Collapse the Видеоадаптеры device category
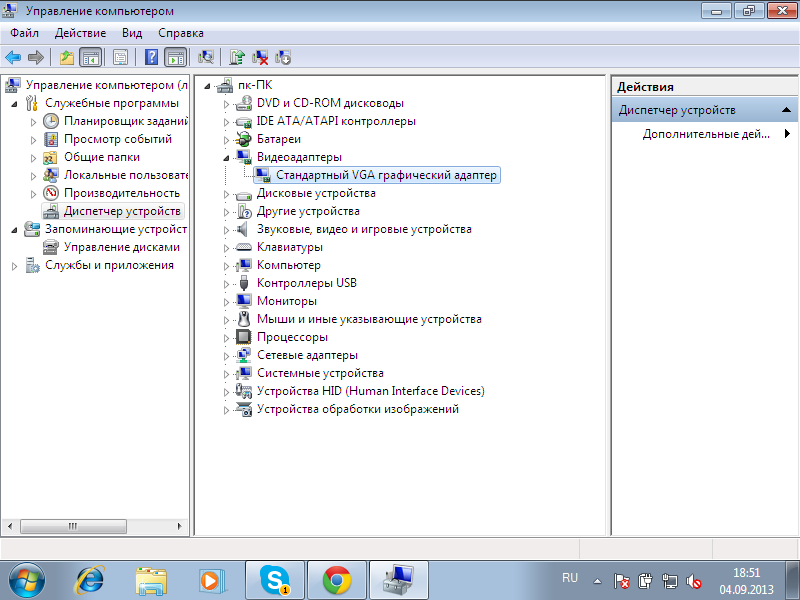Image resolution: width=800 pixels, height=600 pixels. [226, 158]
